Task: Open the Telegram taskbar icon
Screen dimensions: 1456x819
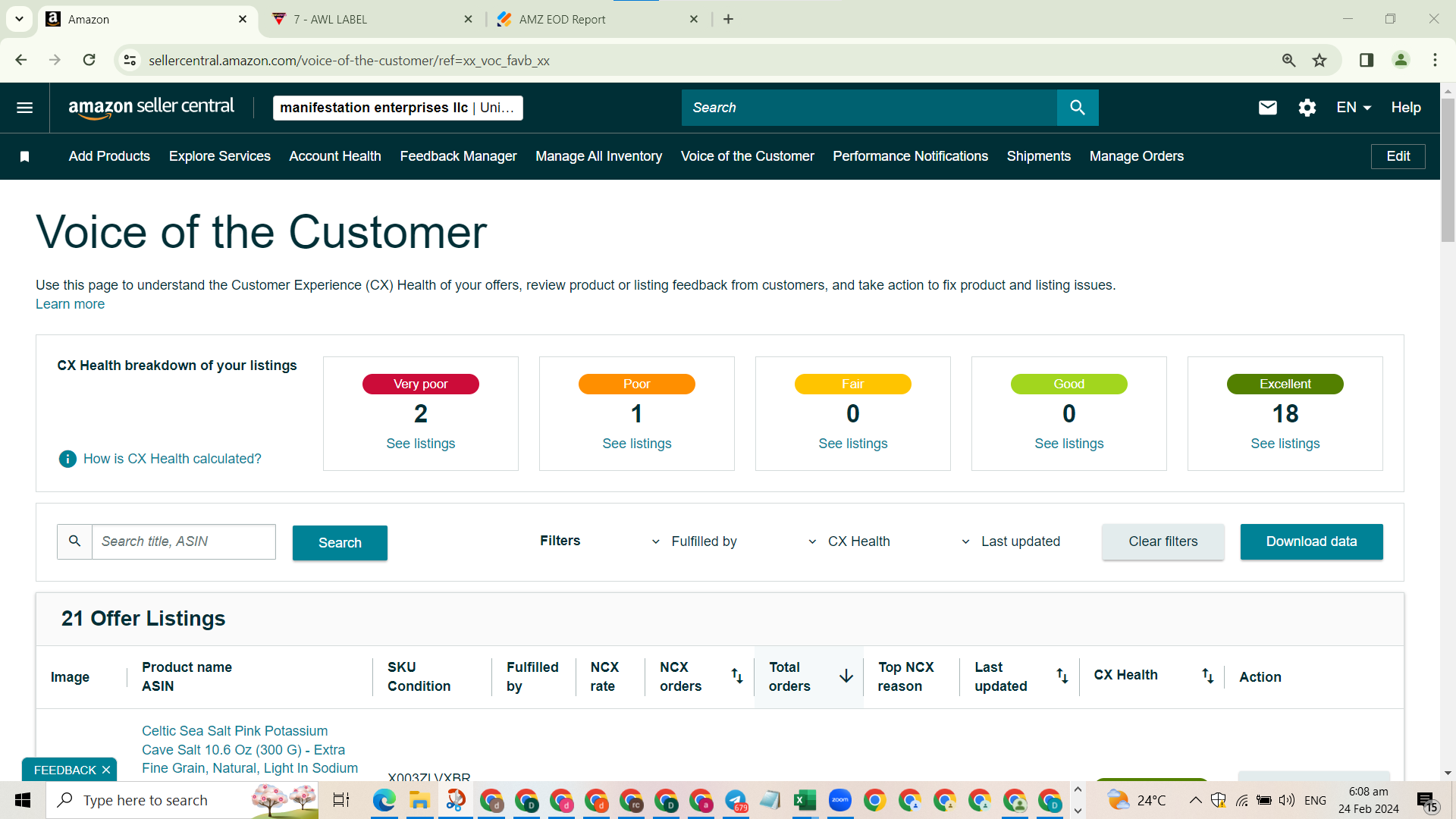Action: (736, 800)
